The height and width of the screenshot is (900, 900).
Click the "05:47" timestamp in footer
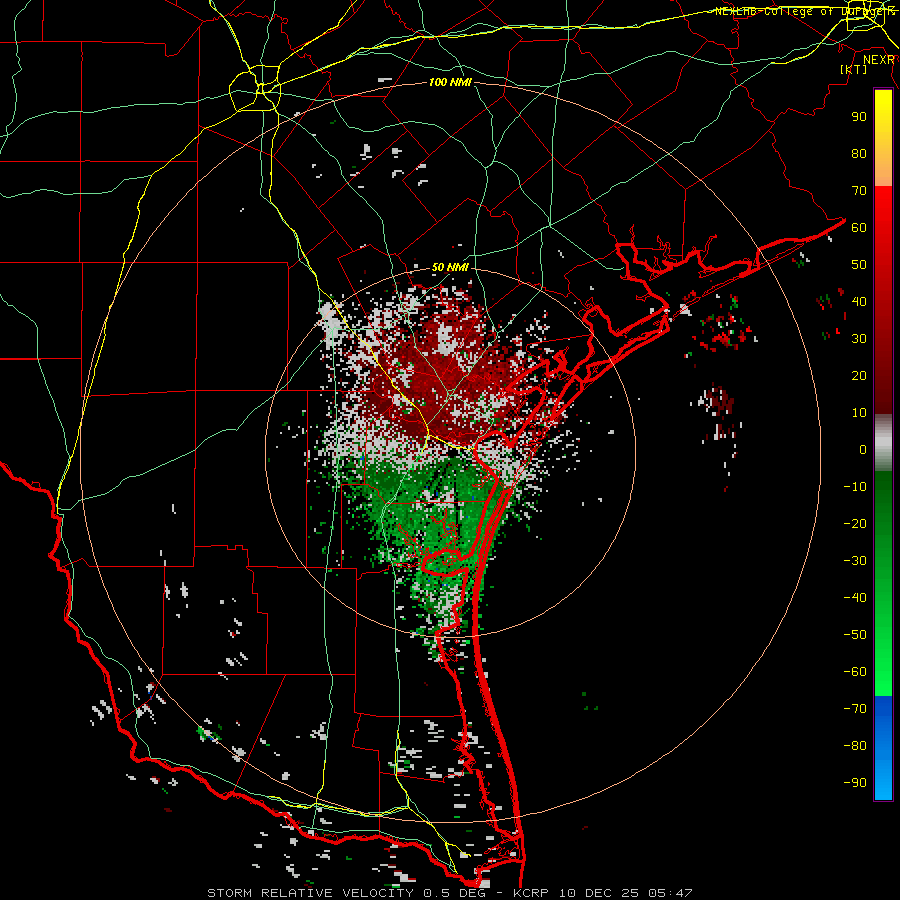pyautogui.click(x=670, y=893)
